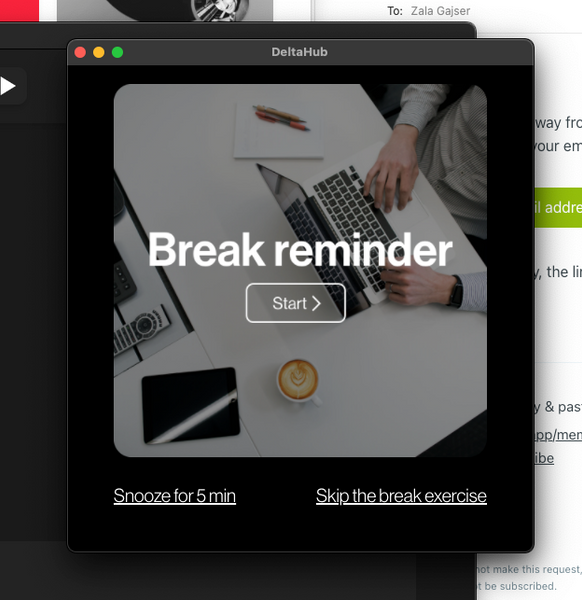Snooze the break for 5 min
This screenshot has height=600, width=582.
coord(174,496)
